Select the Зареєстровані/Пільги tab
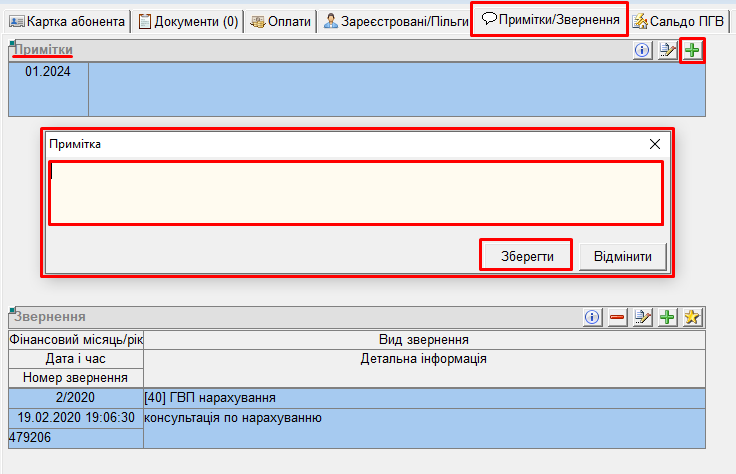 pos(396,21)
